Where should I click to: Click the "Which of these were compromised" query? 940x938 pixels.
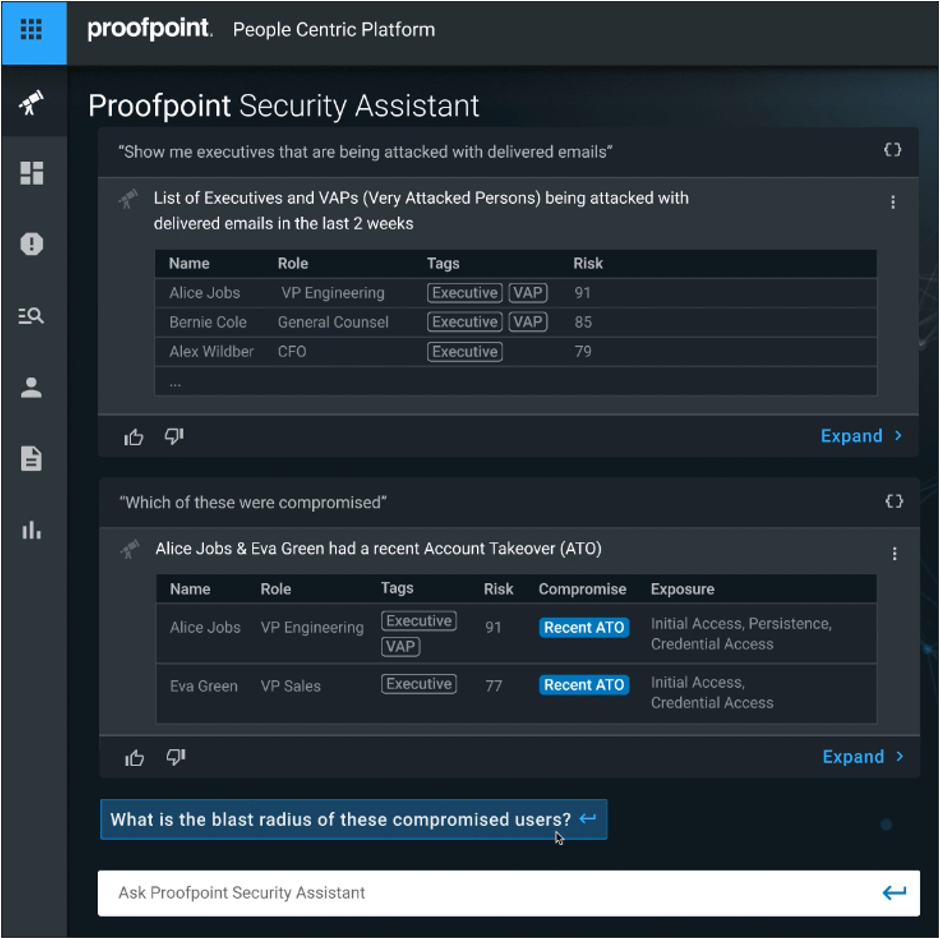252,502
